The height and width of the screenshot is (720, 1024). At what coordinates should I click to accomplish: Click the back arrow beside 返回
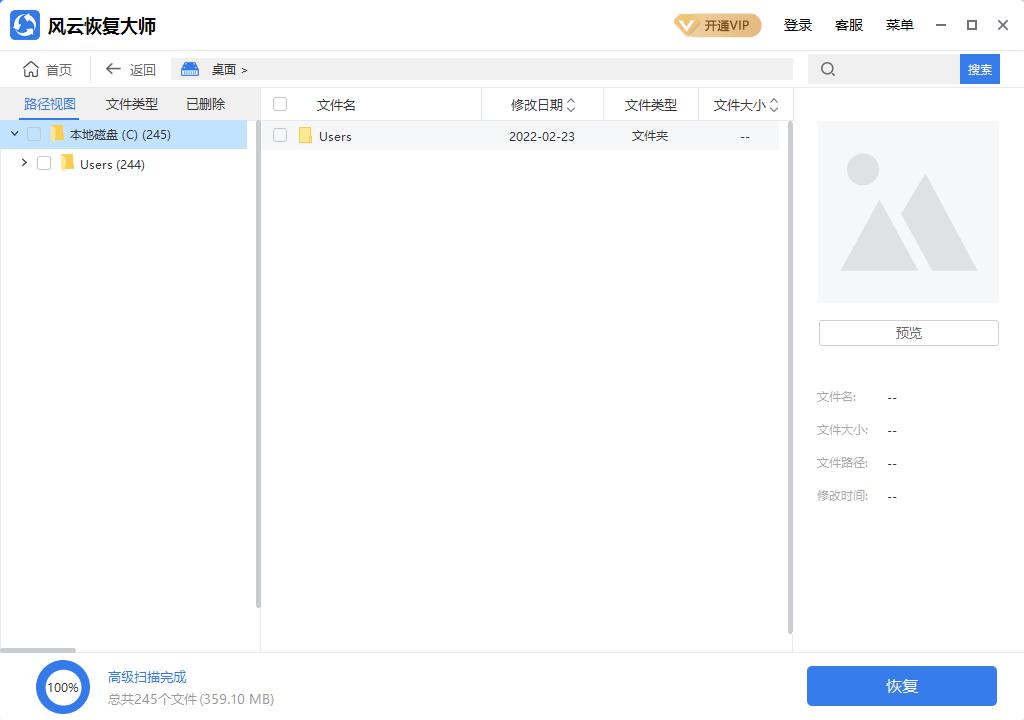click(x=115, y=69)
